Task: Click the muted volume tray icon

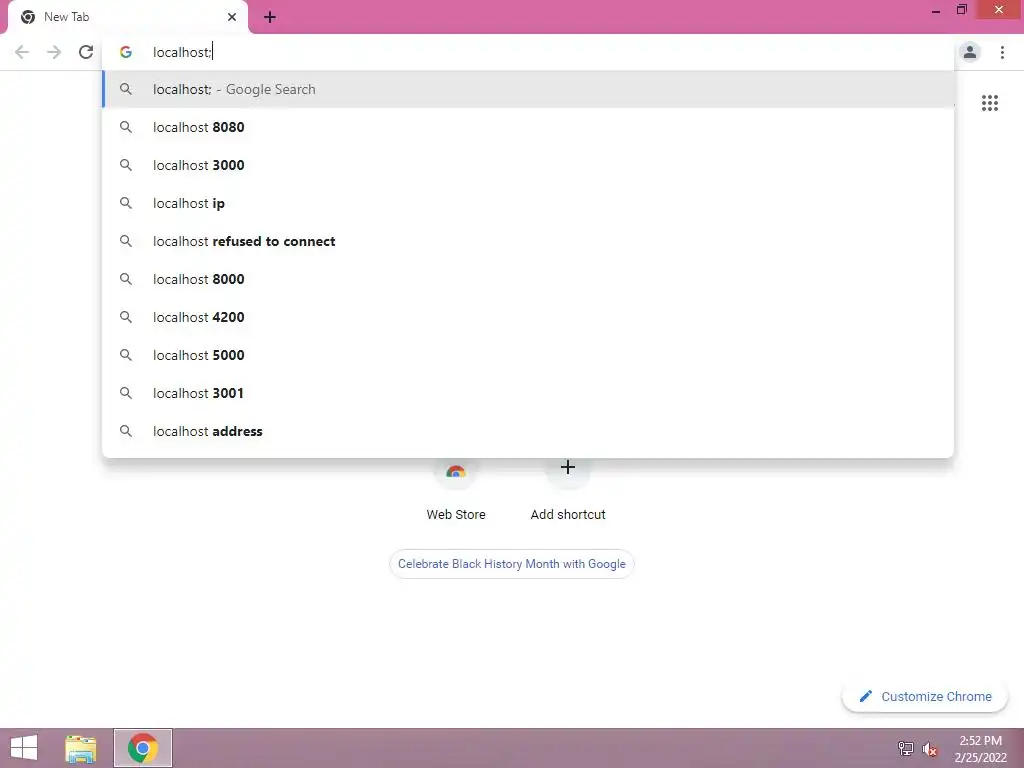Action: pyautogui.click(x=929, y=749)
